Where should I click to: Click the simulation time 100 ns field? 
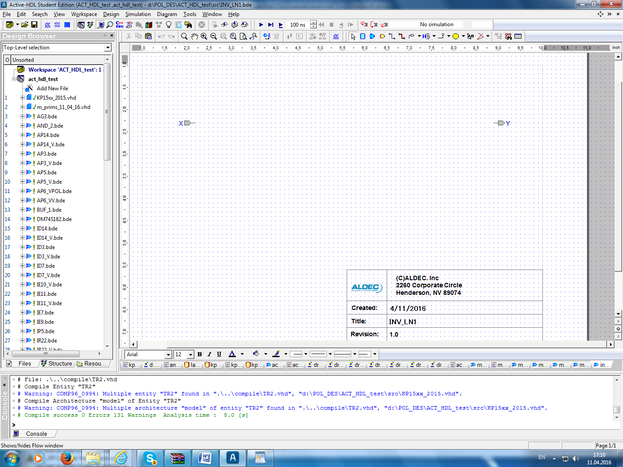coord(299,24)
